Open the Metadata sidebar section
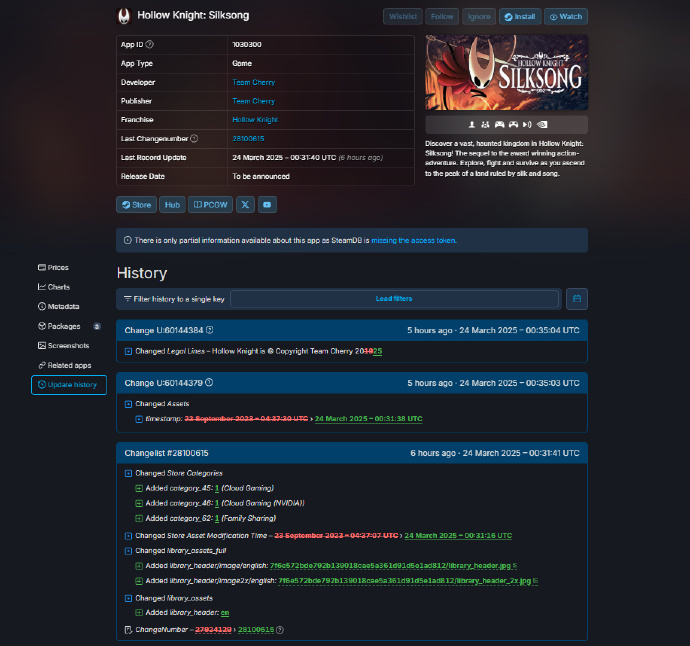The height and width of the screenshot is (646, 690). coord(59,306)
